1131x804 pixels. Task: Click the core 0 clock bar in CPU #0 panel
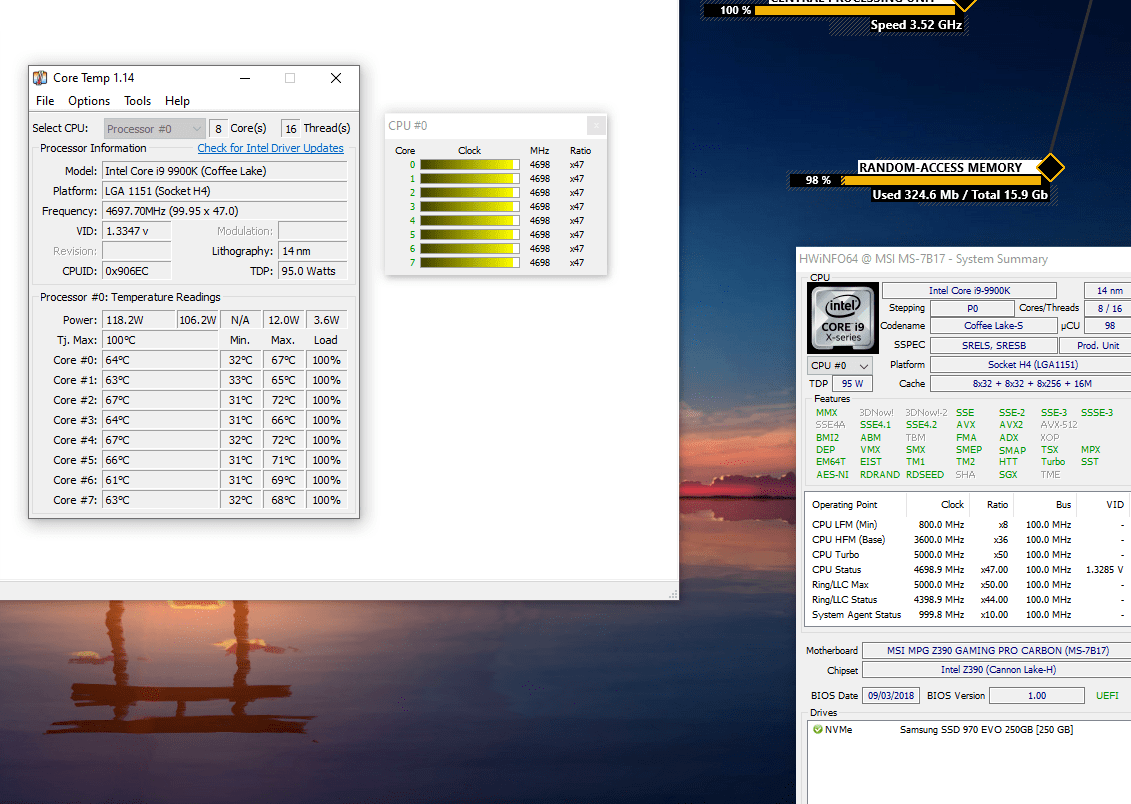click(x=470, y=164)
